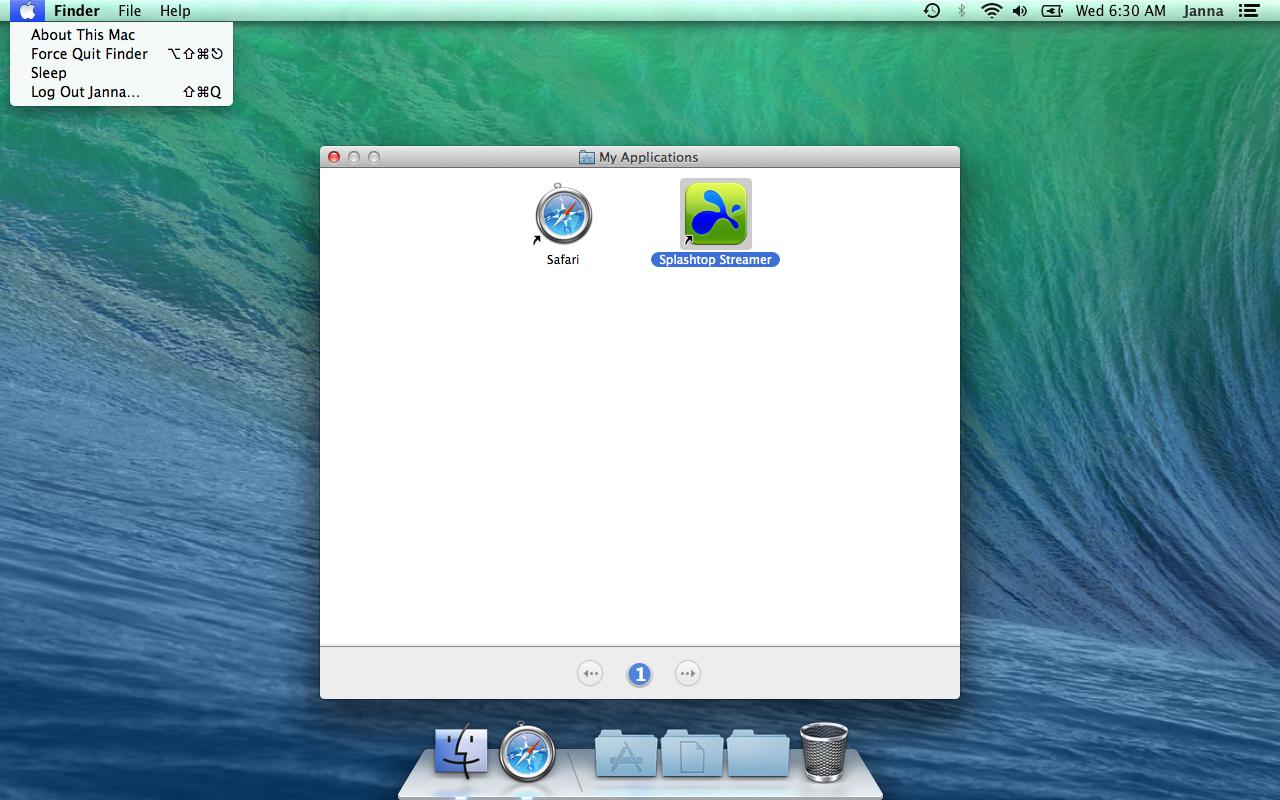Open the File menu
This screenshot has width=1280, height=800.
129,11
